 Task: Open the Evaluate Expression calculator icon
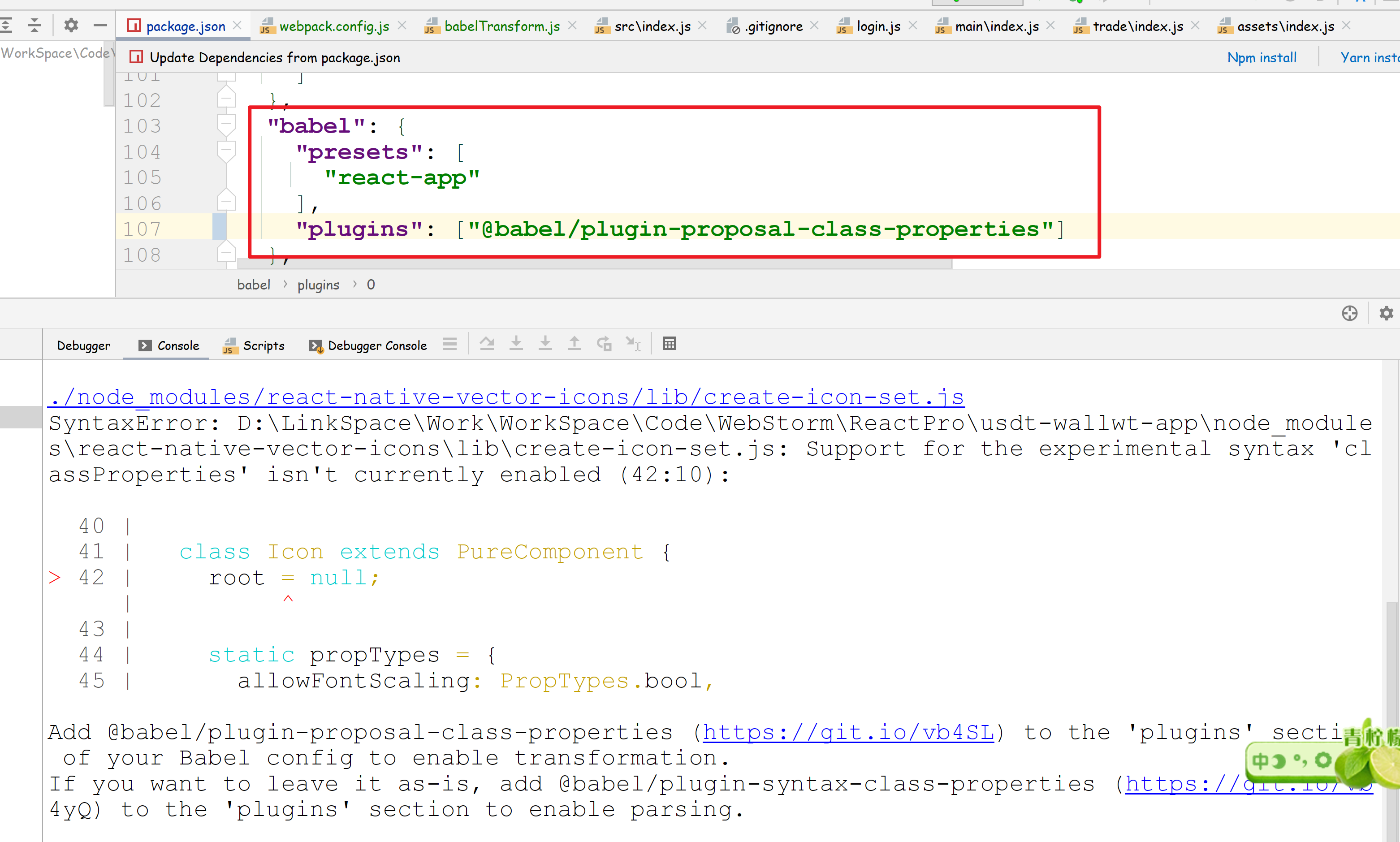tap(670, 343)
